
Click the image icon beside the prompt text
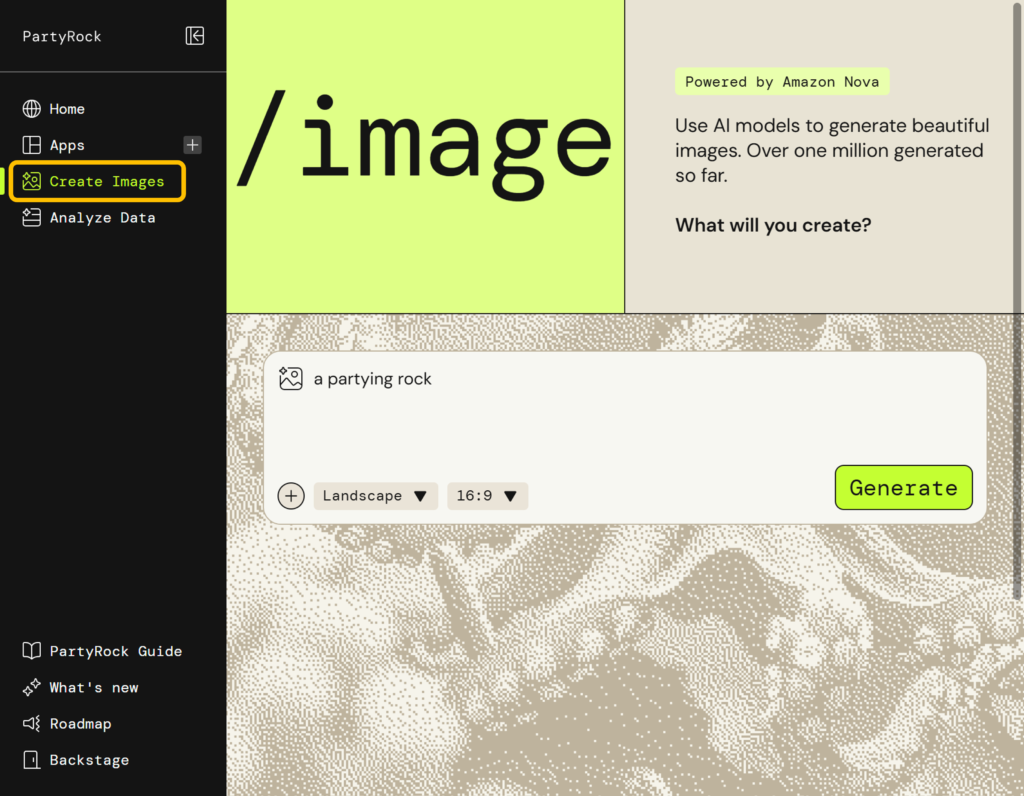tap(291, 378)
